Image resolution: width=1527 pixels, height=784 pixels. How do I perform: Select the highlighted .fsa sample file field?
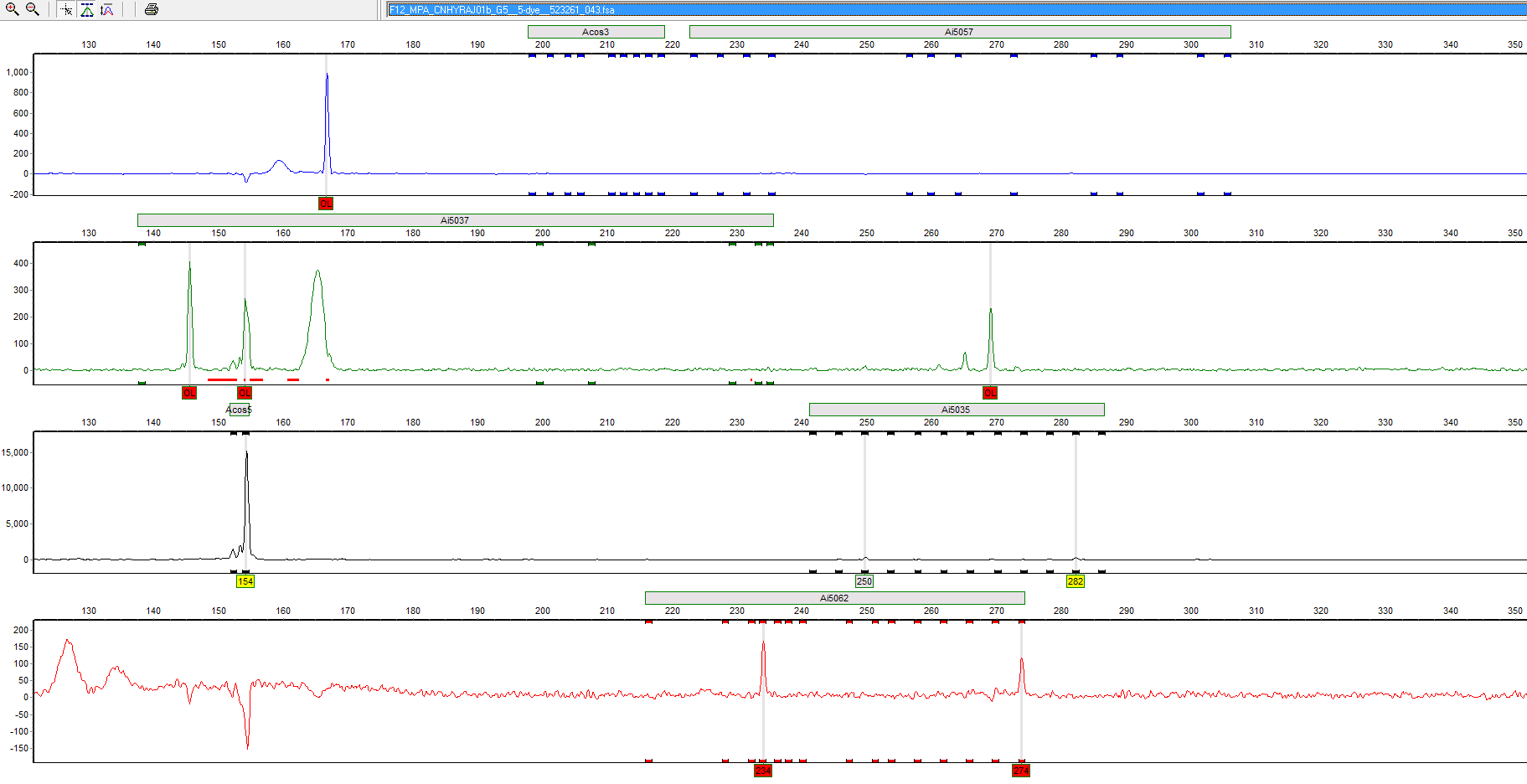point(956,10)
